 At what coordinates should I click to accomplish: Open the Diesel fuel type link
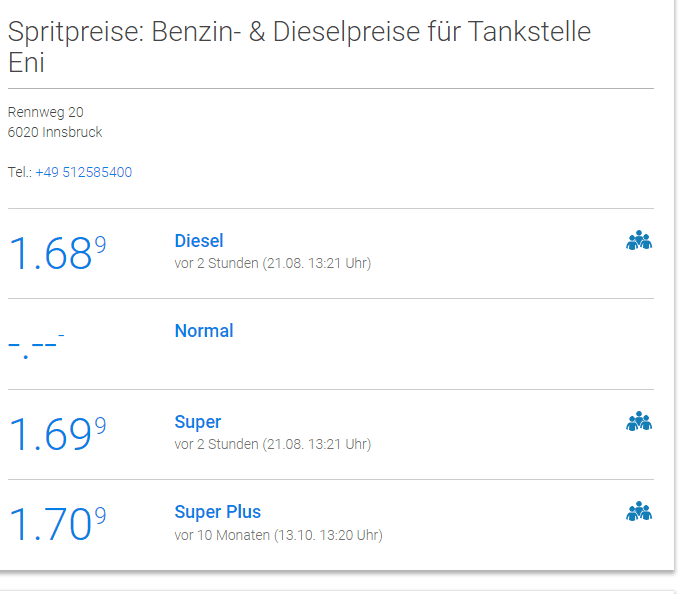pyautogui.click(x=199, y=241)
